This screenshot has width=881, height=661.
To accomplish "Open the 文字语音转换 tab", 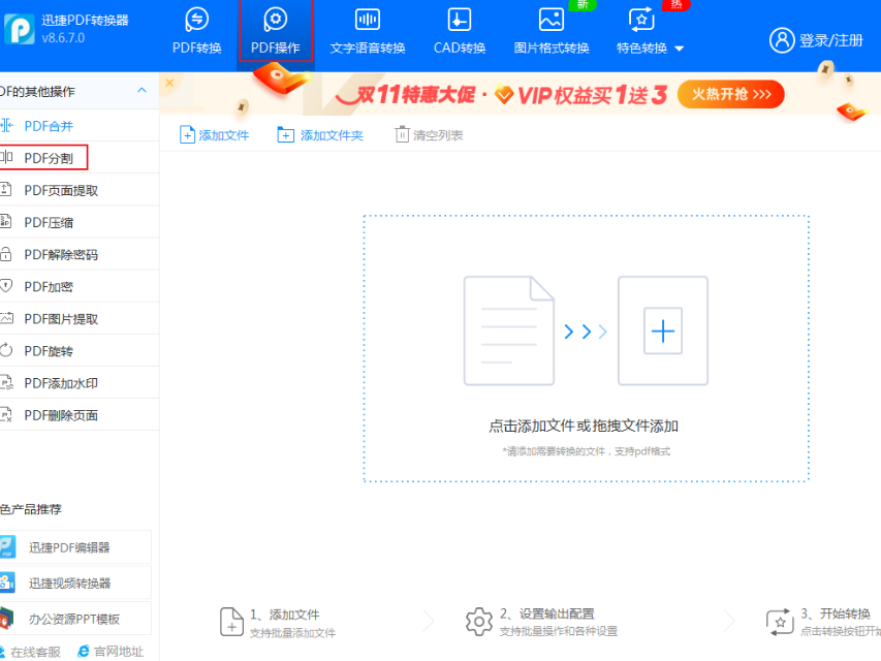I will tap(367, 31).
